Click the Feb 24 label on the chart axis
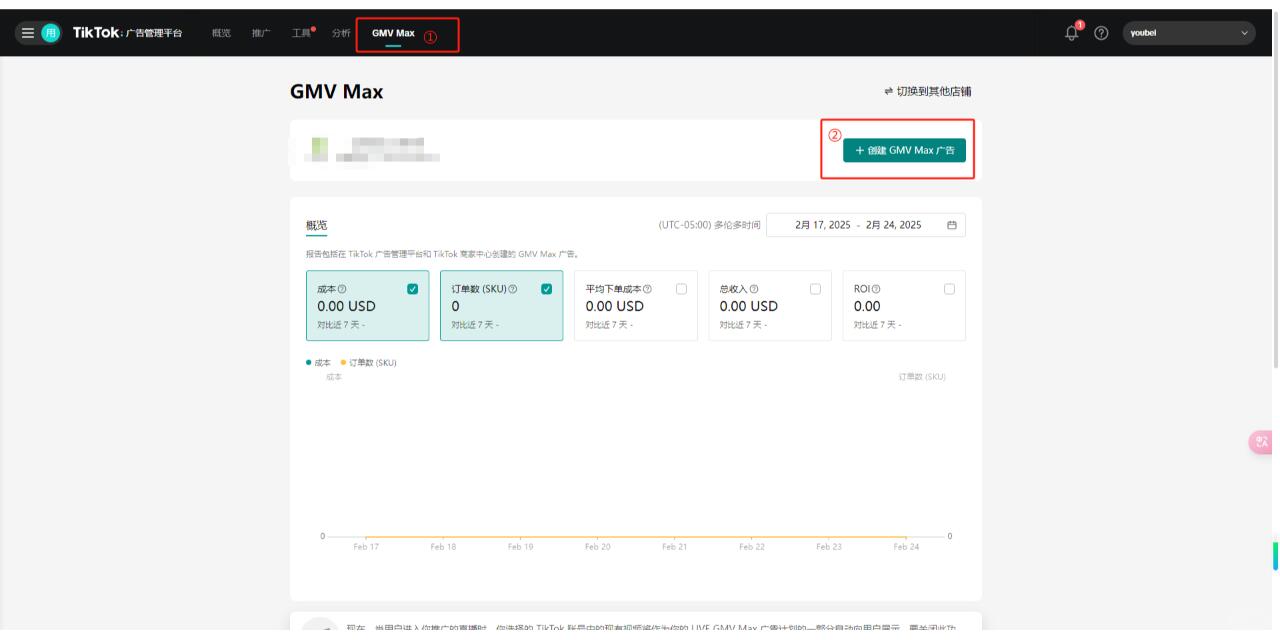 [907, 547]
